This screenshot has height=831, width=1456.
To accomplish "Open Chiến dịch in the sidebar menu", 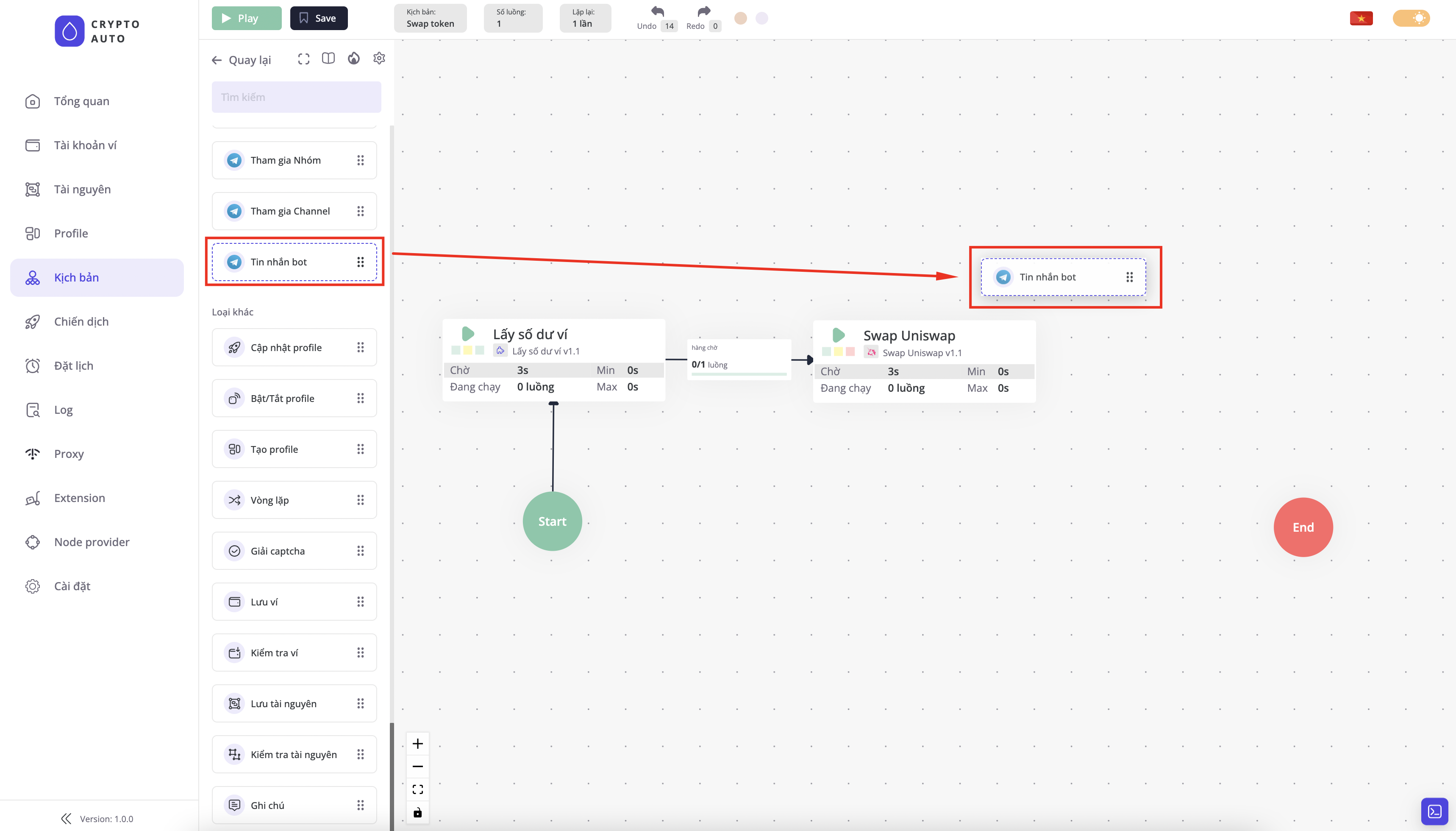I will pyautogui.click(x=81, y=321).
